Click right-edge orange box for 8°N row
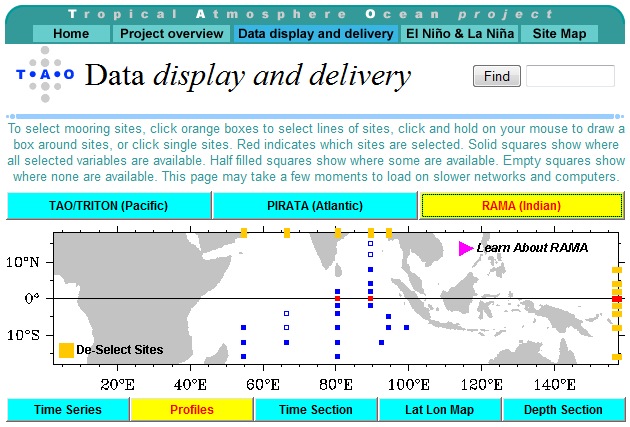Screen dimensions: 630x427 (617, 270)
